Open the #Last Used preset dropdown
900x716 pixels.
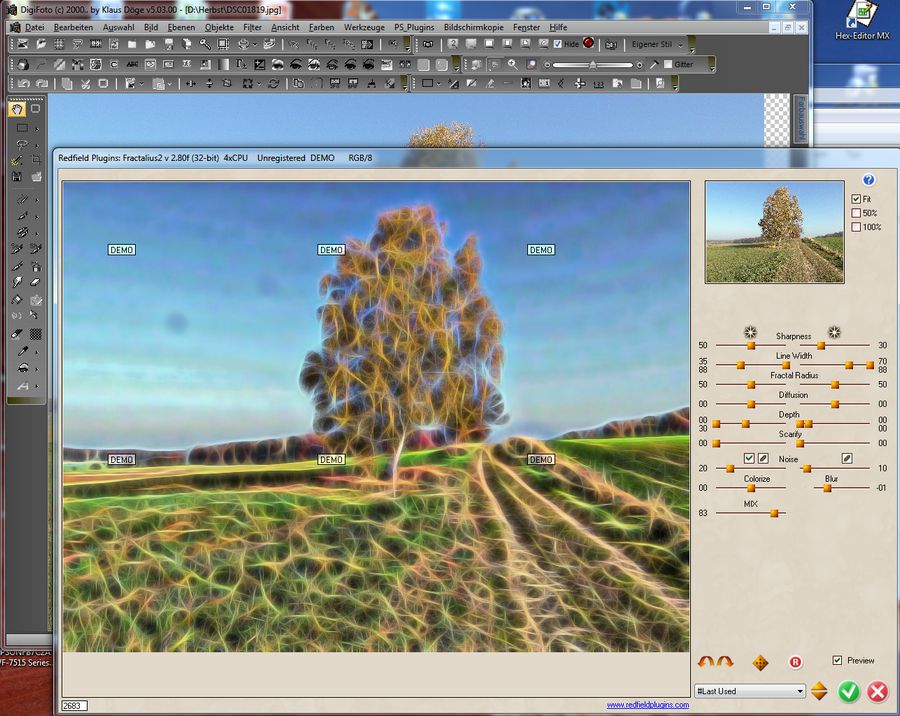point(750,691)
